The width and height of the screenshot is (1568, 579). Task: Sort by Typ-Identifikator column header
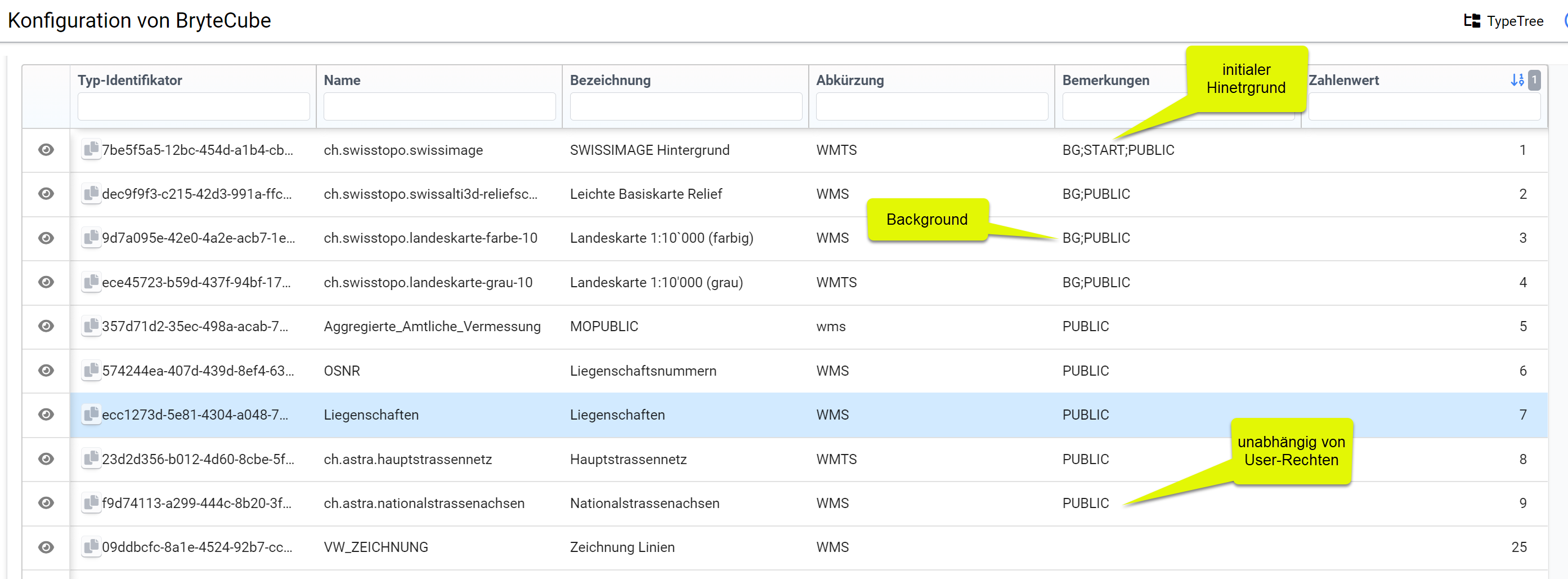tap(129, 81)
